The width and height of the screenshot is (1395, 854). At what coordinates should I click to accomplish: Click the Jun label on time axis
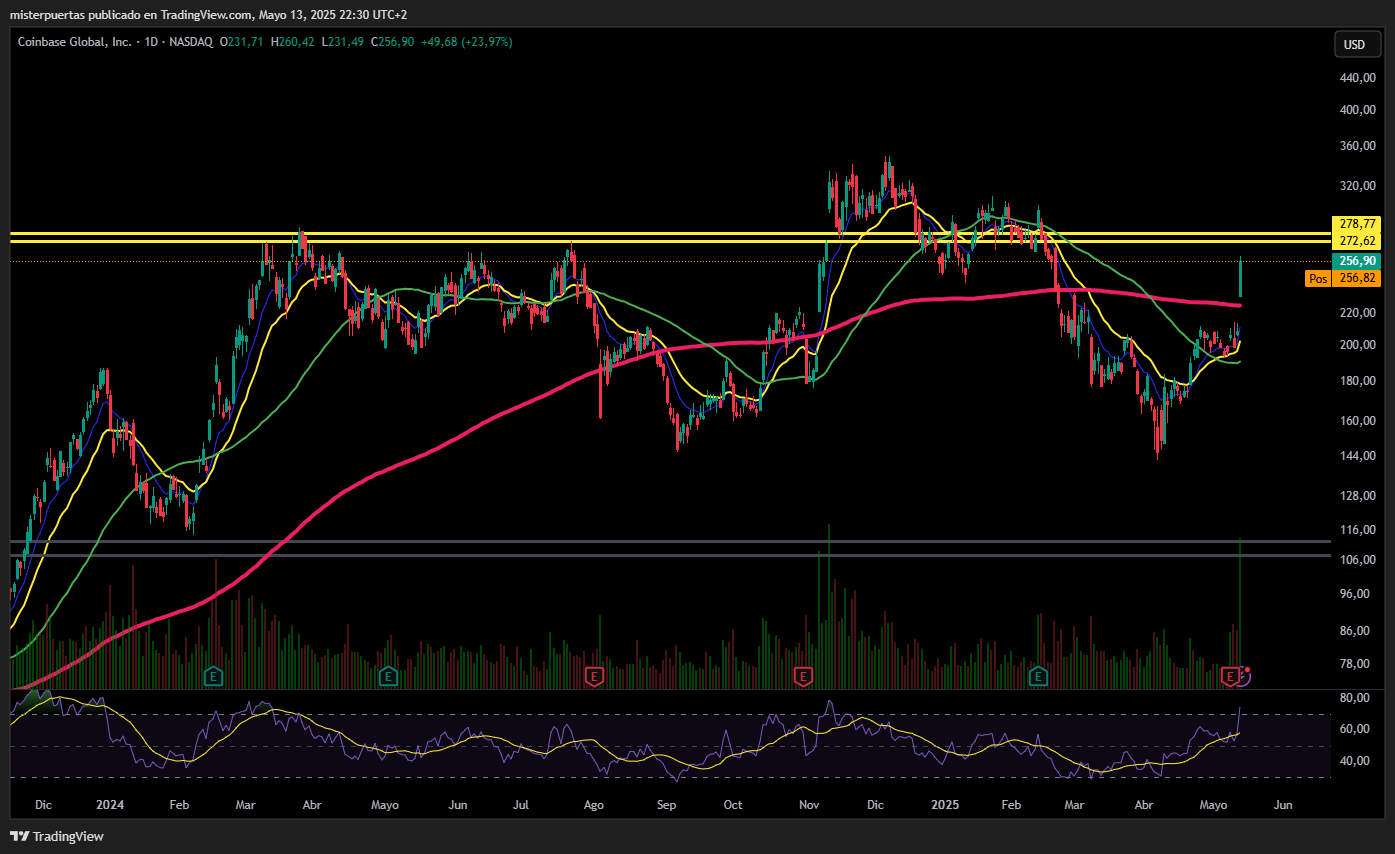pos(1283,804)
